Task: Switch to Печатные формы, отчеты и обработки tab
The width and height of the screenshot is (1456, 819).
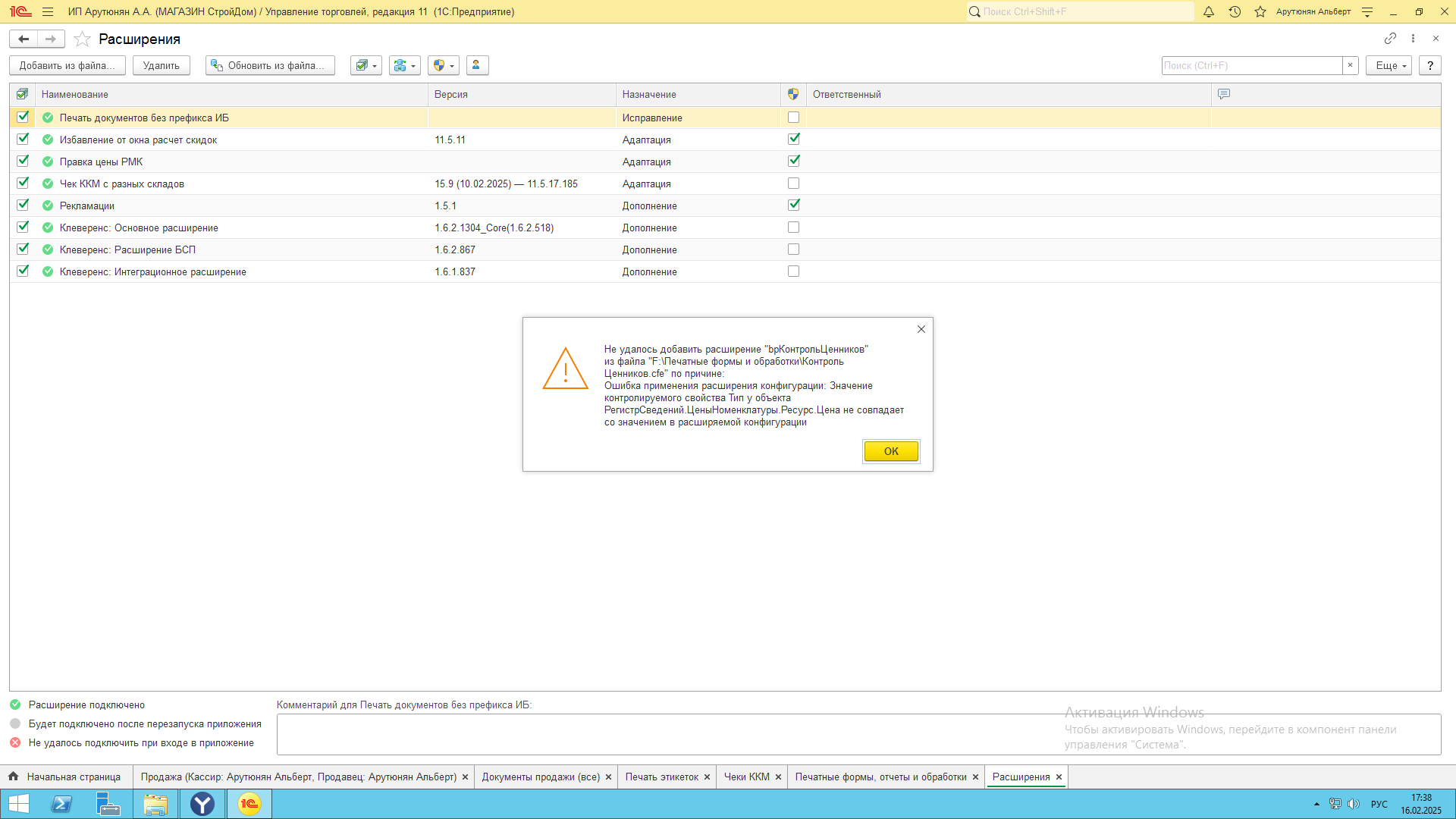Action: click(880, 777)
